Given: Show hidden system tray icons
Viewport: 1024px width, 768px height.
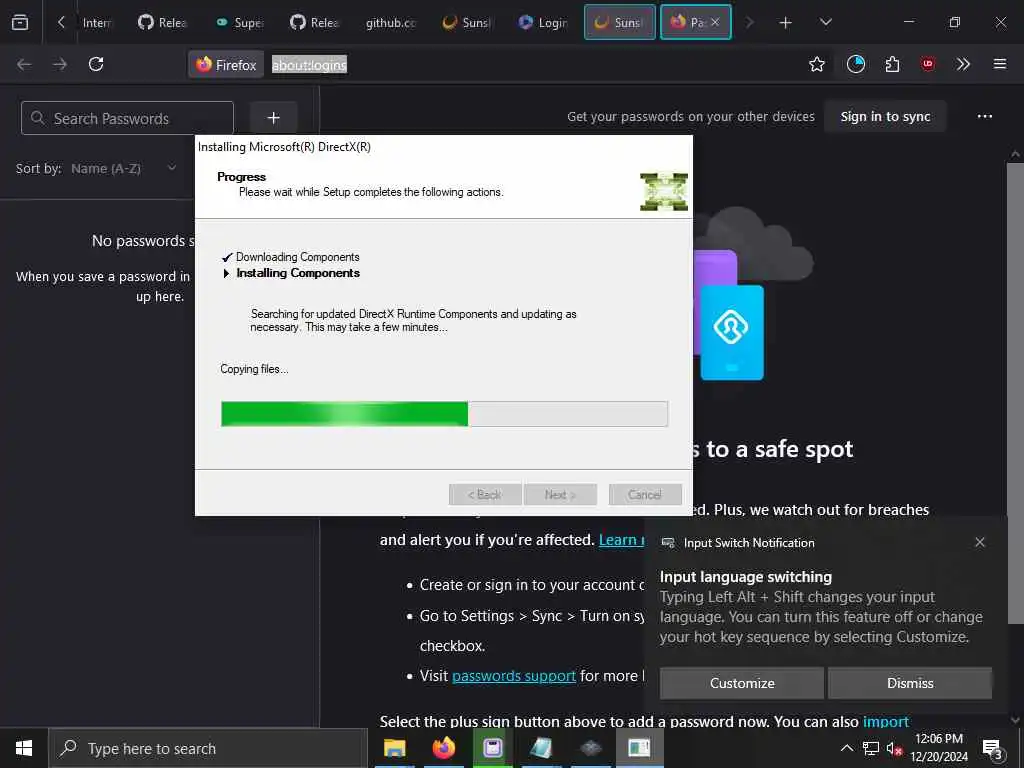Looking at the screenshot, I should tap(846, 748).
